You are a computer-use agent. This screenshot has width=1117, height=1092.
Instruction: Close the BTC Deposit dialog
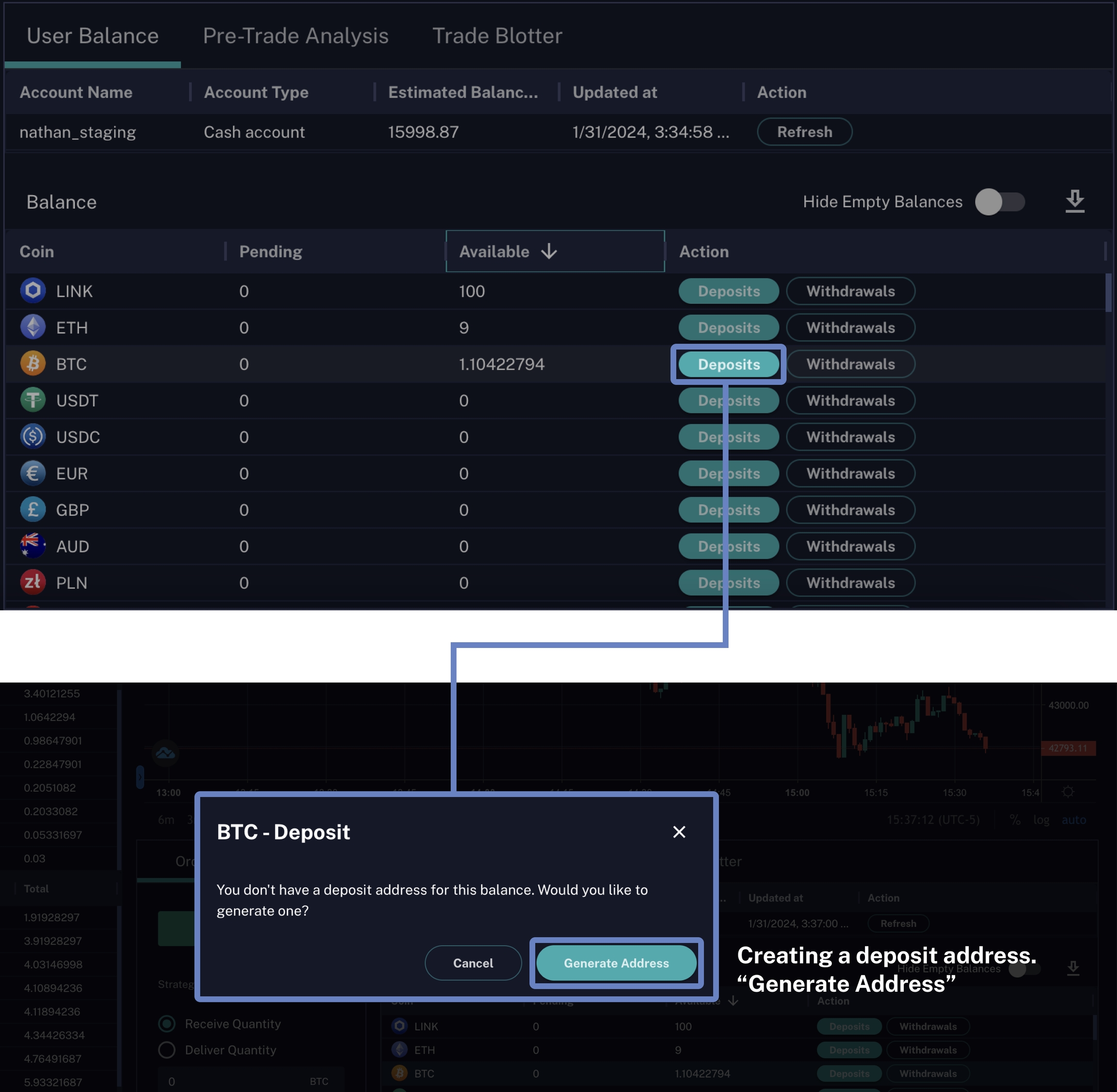click(x=679, y=832)
